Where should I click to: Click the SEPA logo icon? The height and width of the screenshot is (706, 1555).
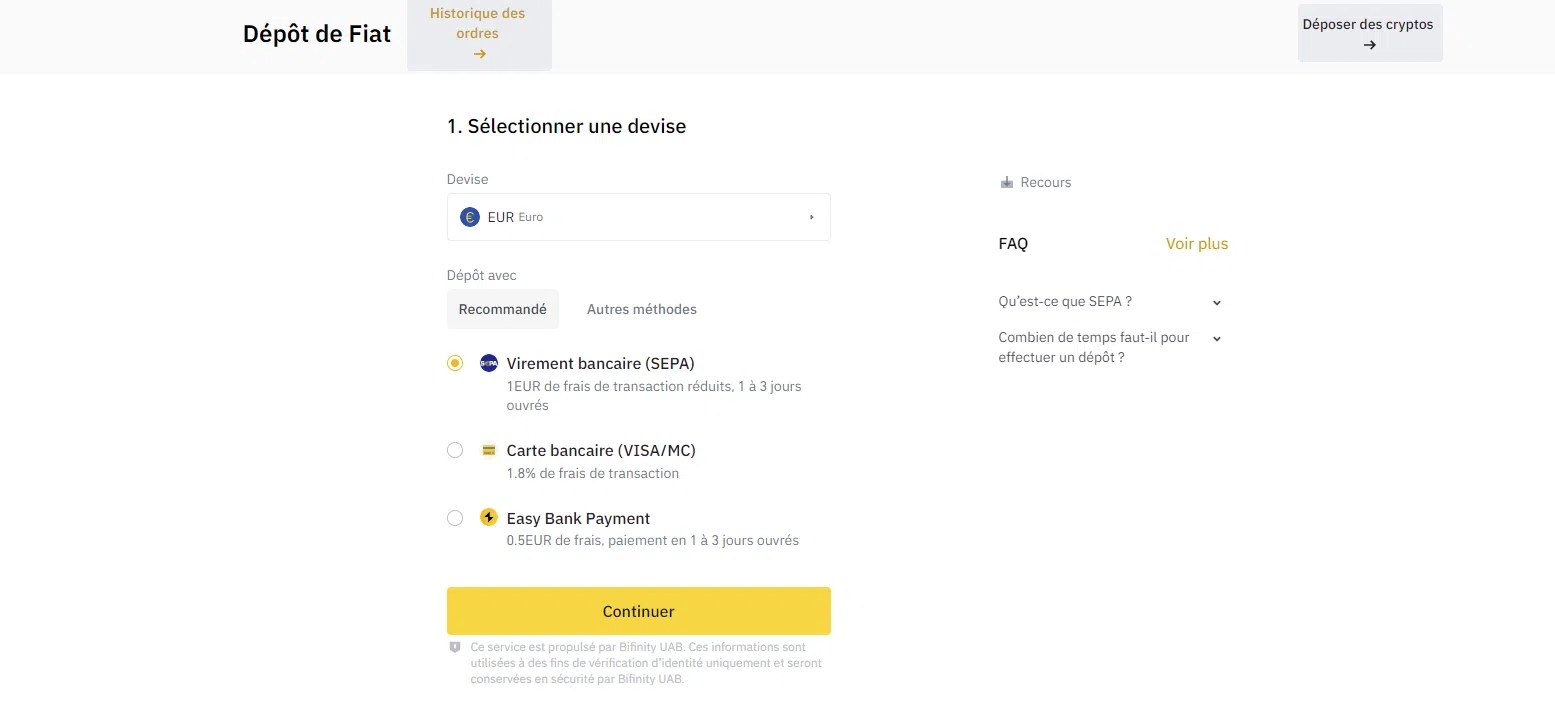coord(488,363)
